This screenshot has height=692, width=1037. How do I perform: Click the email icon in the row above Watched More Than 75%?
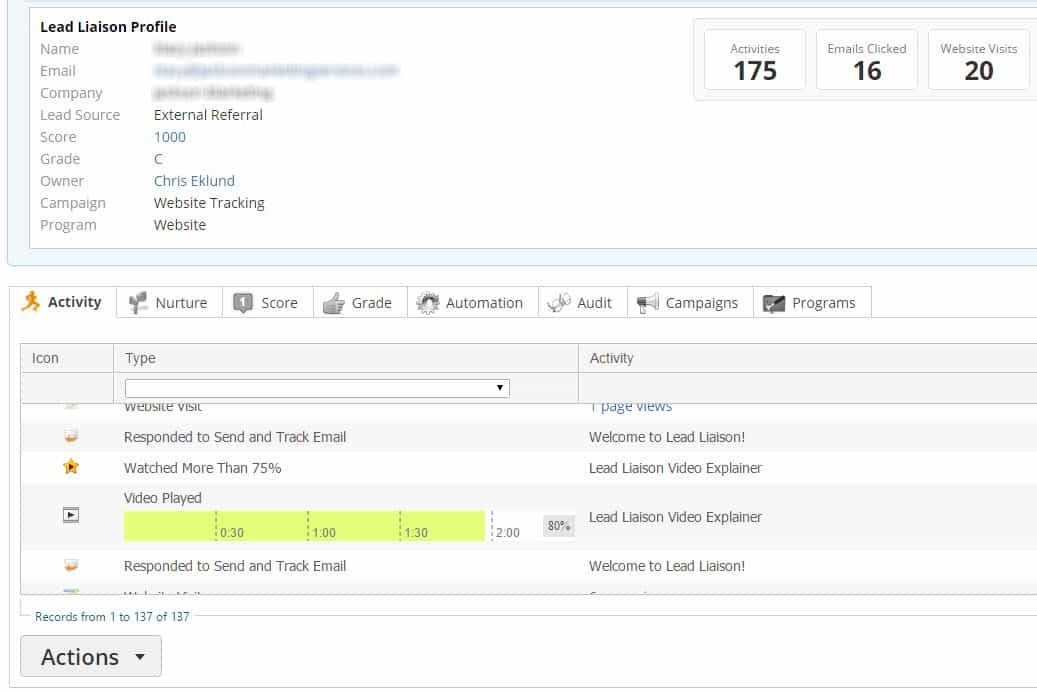pyautogui.click(x=71, y=436)
